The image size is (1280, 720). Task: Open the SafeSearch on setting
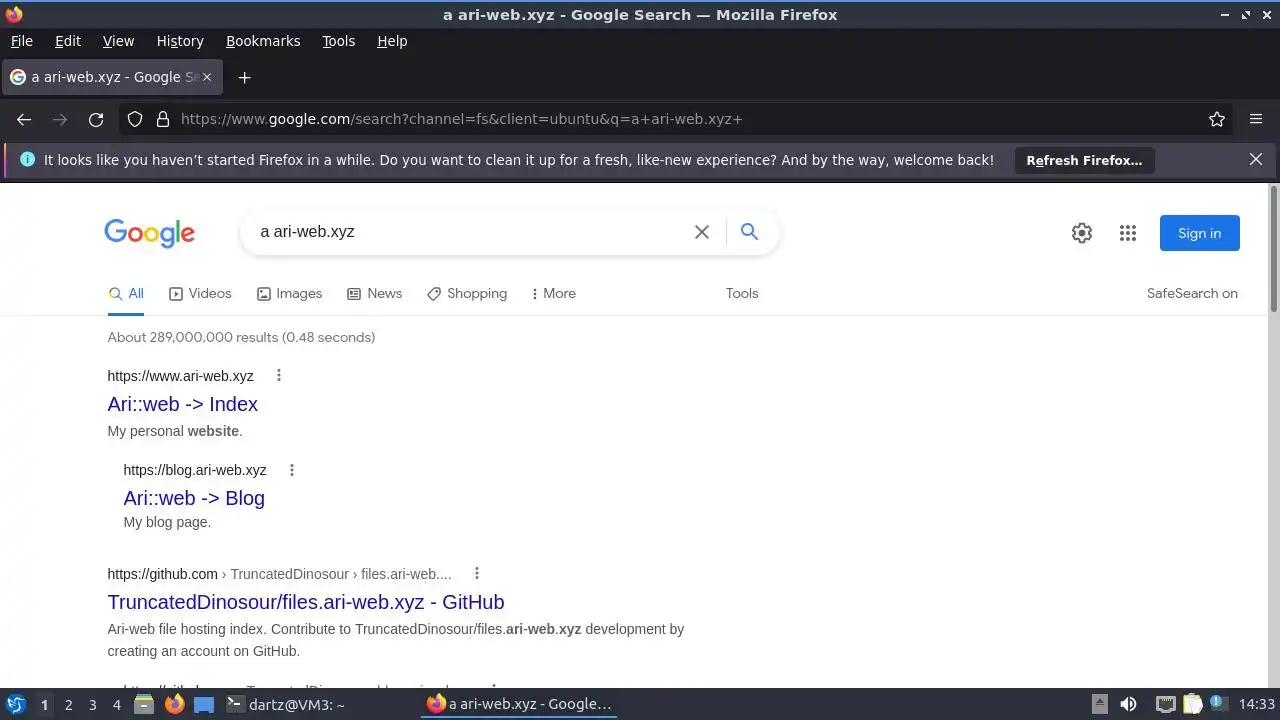(x=1192, y=293)
